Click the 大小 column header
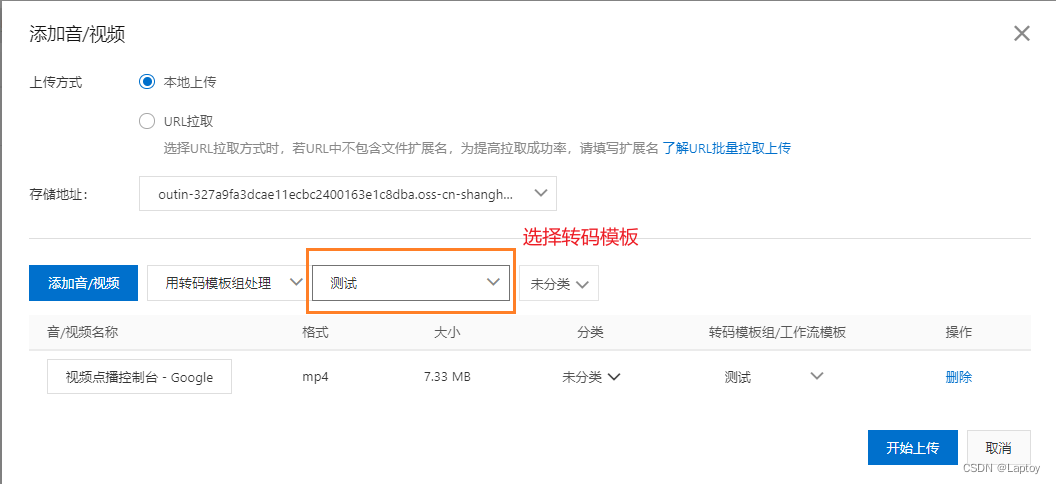The image size is (1056, 484). (x=447, y=332)
